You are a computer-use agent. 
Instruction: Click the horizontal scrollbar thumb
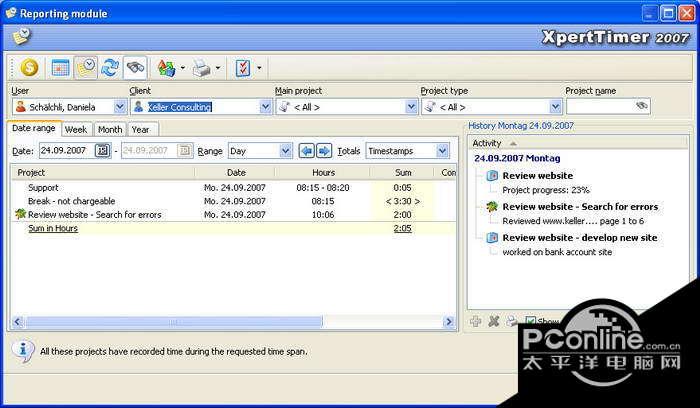(x=174, y=321)
